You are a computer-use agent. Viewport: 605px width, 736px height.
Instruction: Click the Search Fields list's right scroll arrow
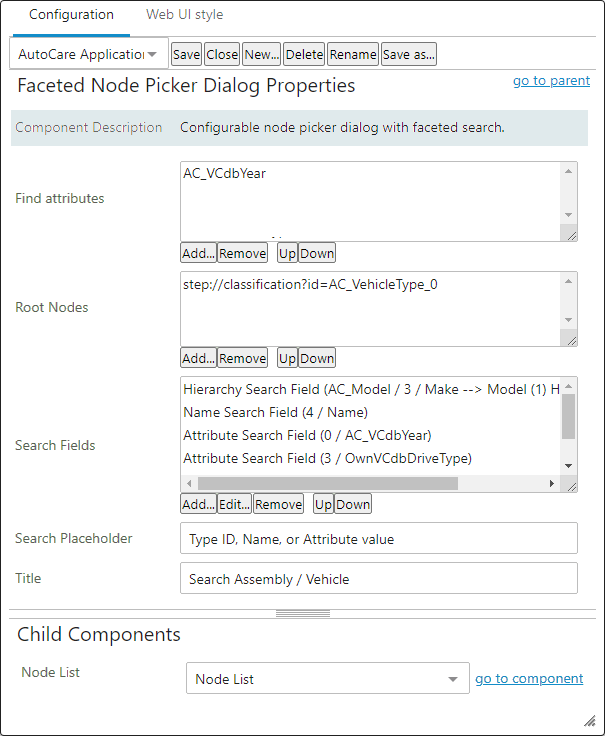pyautogui.click(x=551, y=483)
